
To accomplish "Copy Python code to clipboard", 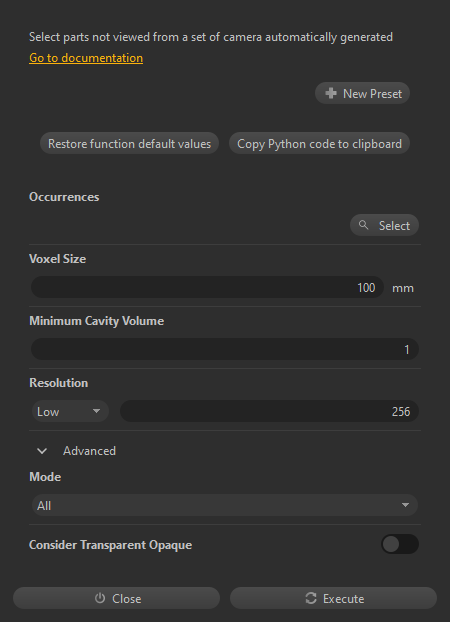I will [319, 144].
